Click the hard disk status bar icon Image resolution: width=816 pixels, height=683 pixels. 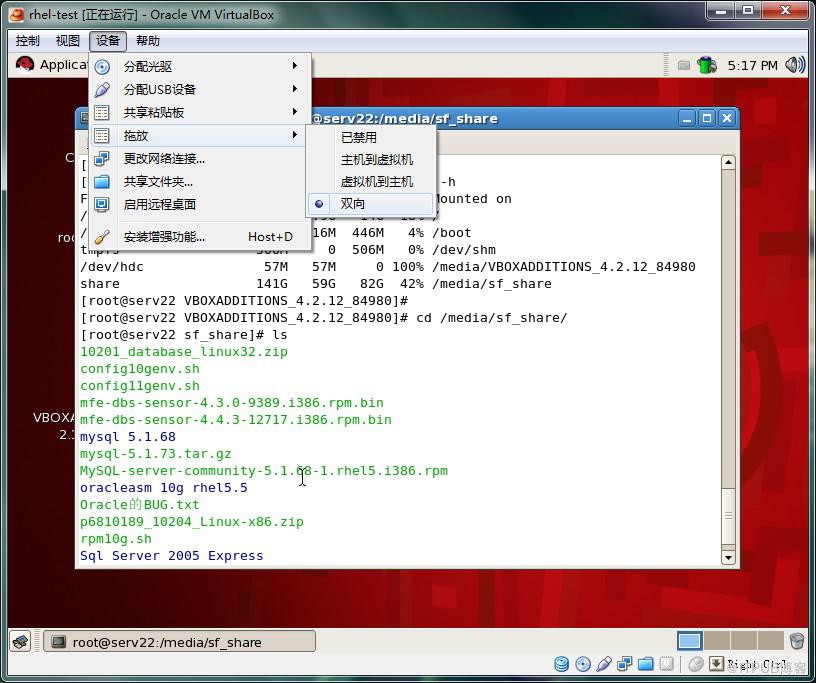click(x=562, y=664)
